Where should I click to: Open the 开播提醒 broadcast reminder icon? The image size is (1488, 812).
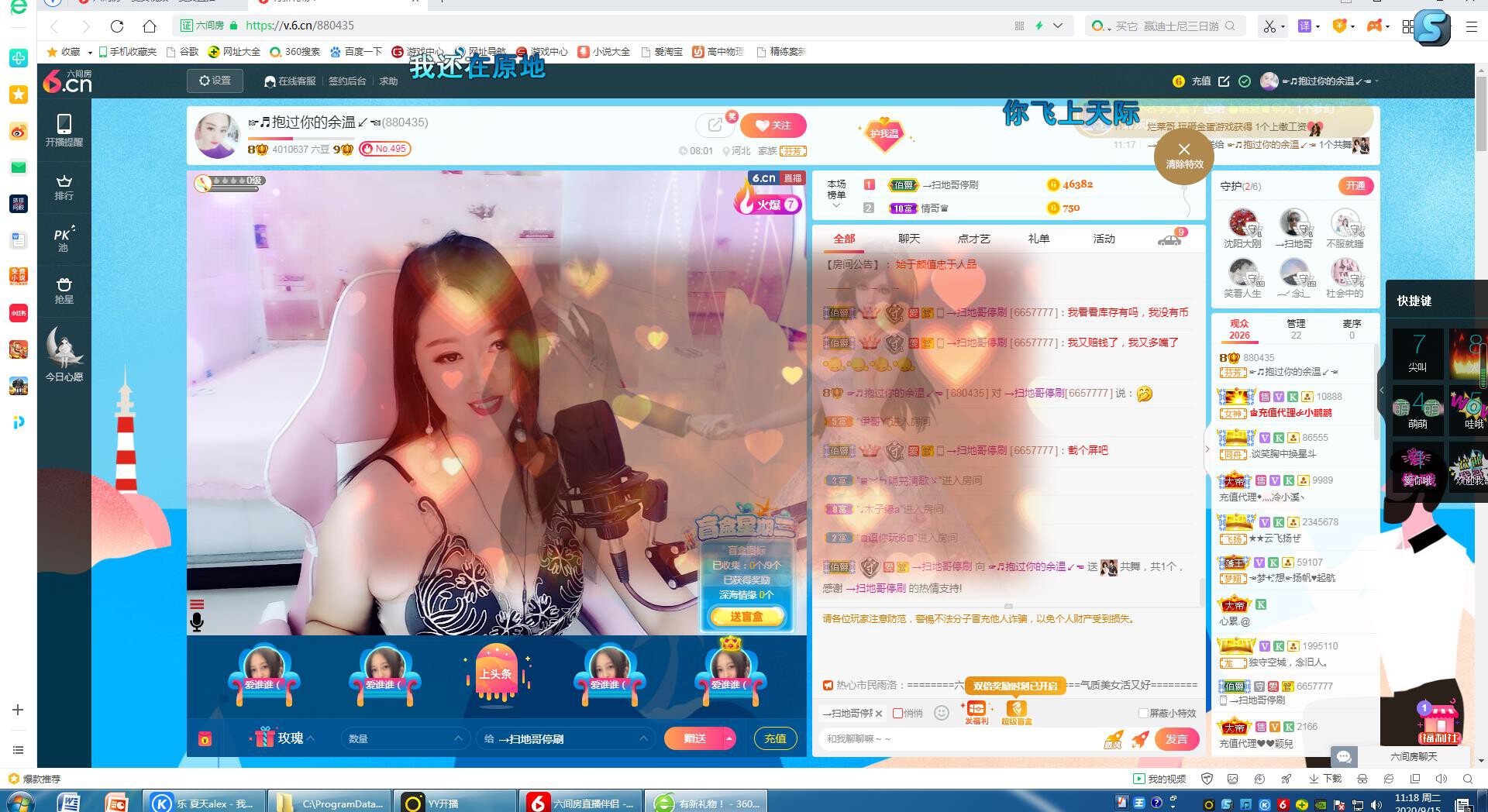64,130
